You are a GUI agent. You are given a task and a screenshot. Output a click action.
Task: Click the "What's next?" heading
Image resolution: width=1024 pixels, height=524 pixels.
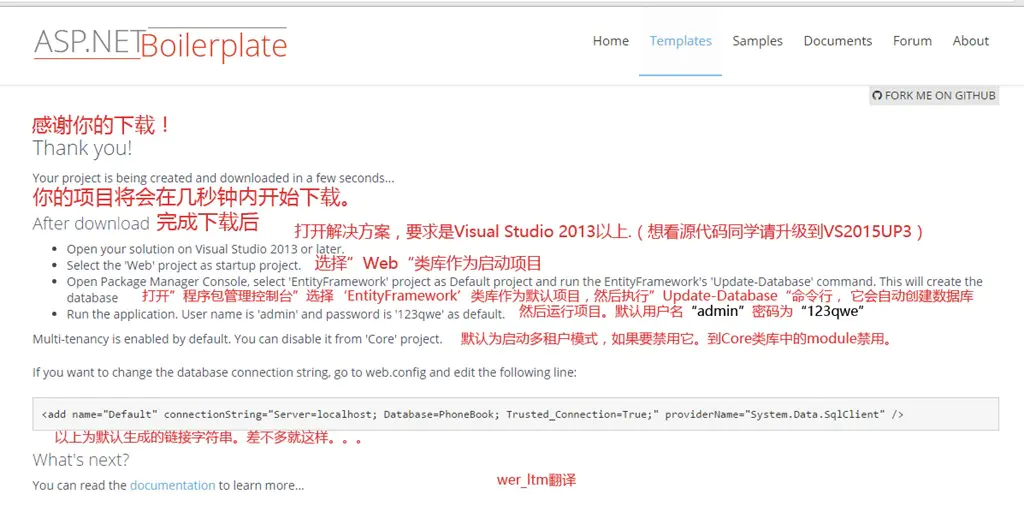pos(81,460)
